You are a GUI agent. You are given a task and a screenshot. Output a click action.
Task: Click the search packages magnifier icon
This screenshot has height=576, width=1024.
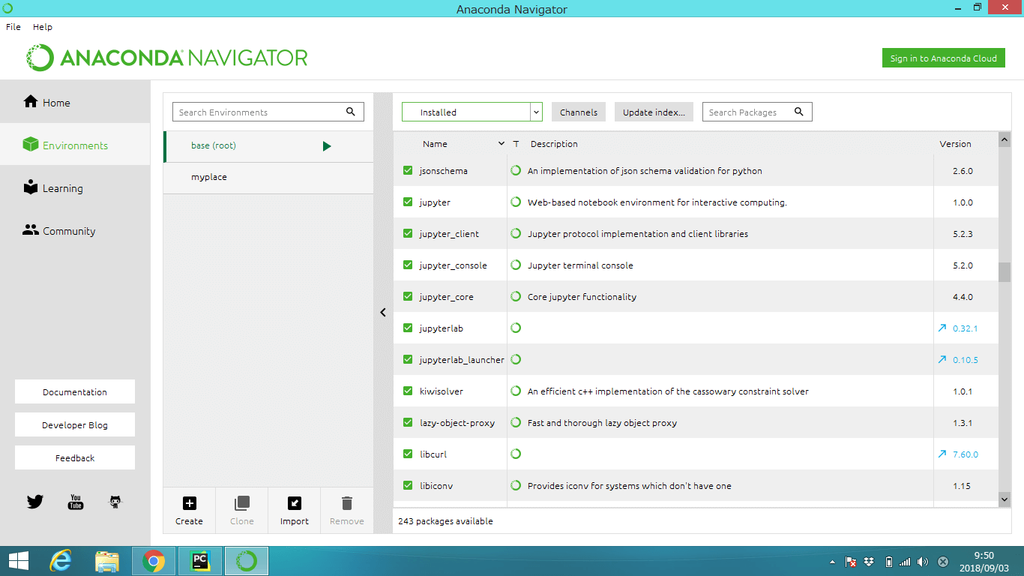point(799,112)
